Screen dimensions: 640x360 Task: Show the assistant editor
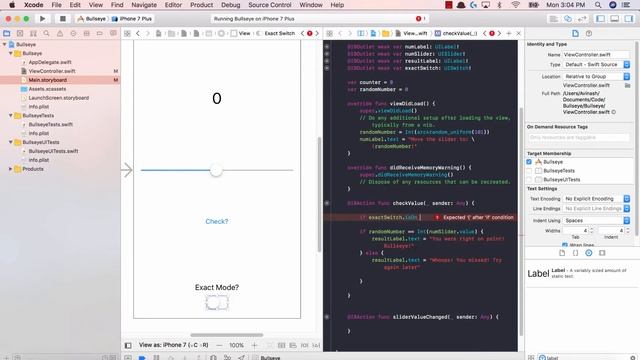pyautogui.click(x=568, y=19)
